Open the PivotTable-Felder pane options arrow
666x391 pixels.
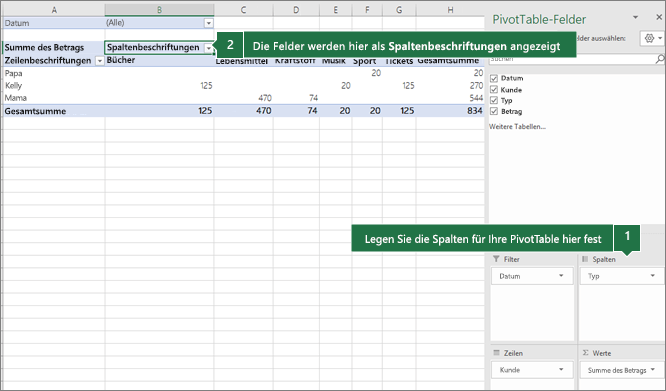[635, 17]
